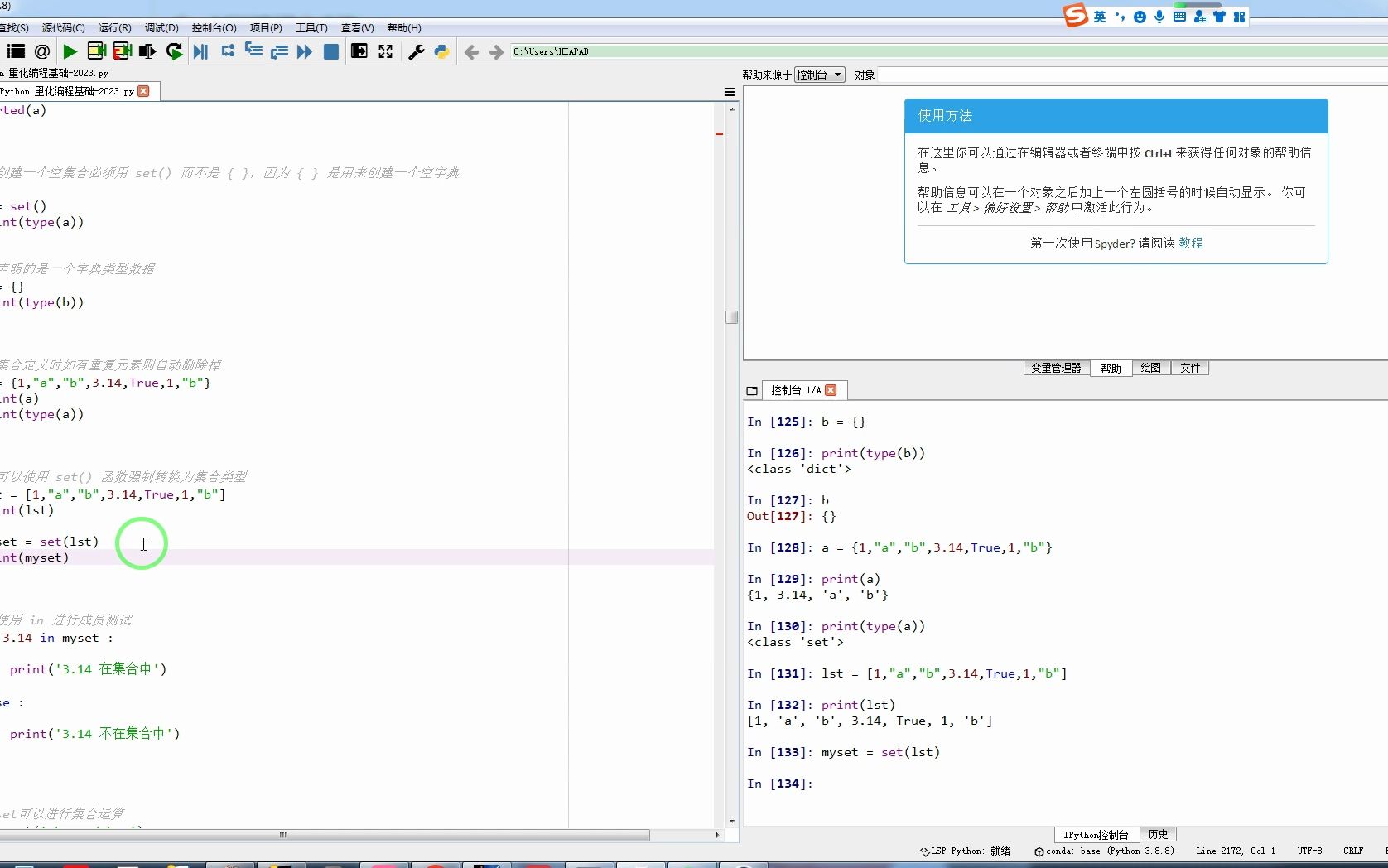
Task: Switch Sogou input language via 英 button
Action: coord(1100,17)
